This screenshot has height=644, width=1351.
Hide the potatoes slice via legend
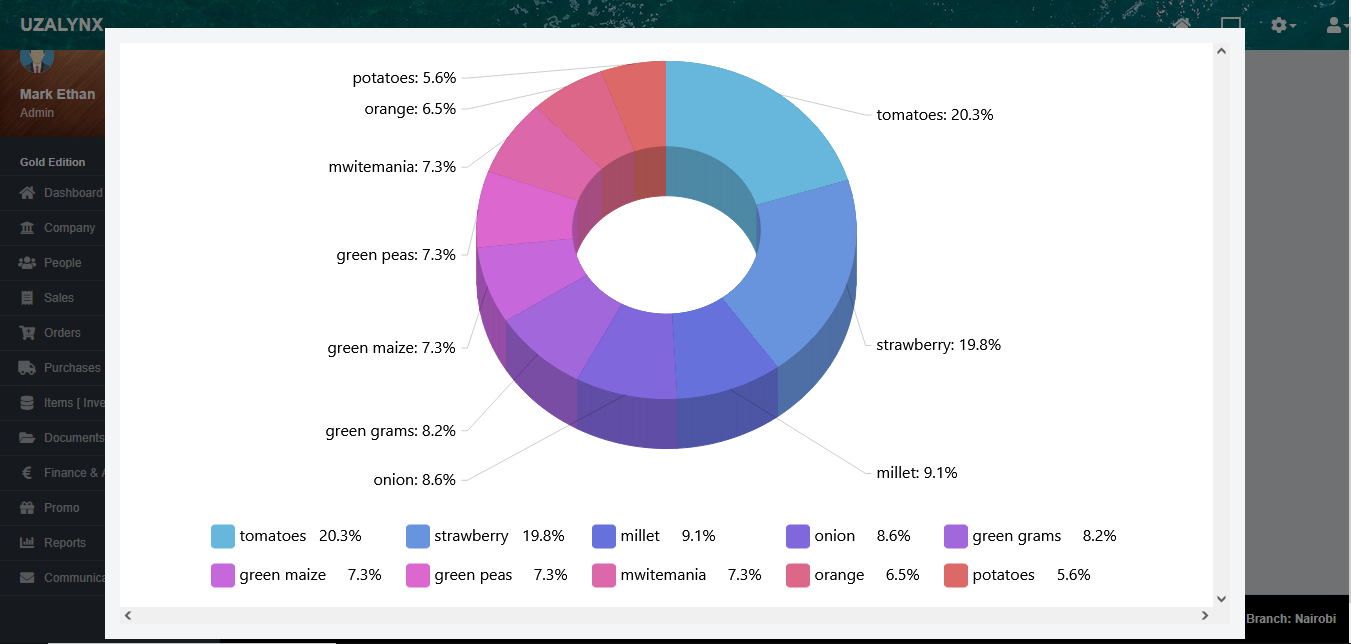[1003, 575]
